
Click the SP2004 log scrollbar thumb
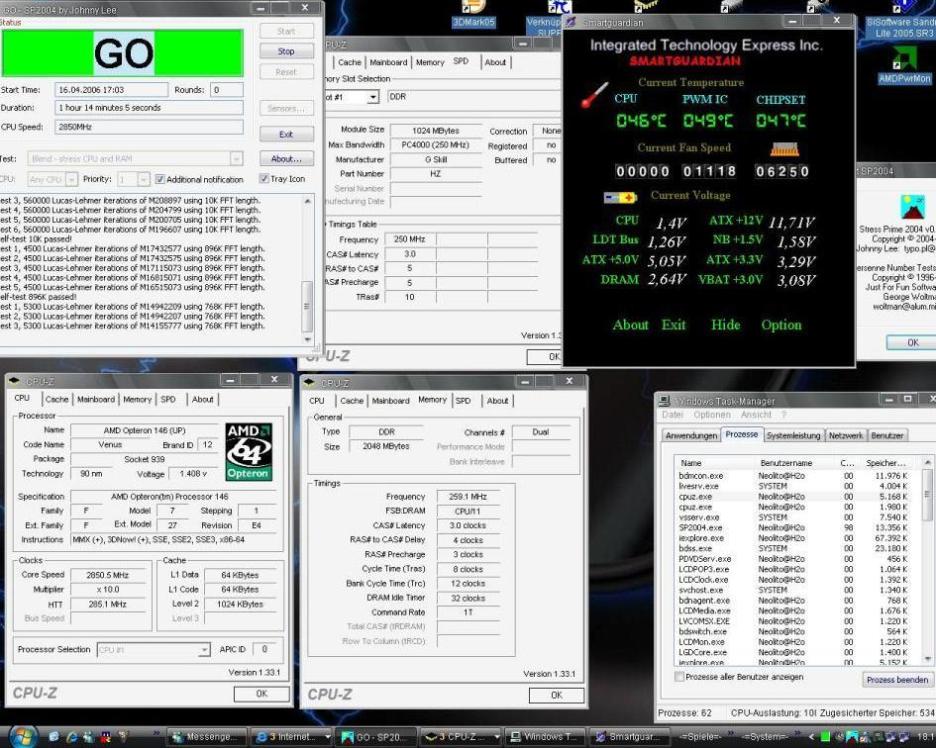[307, 306]
